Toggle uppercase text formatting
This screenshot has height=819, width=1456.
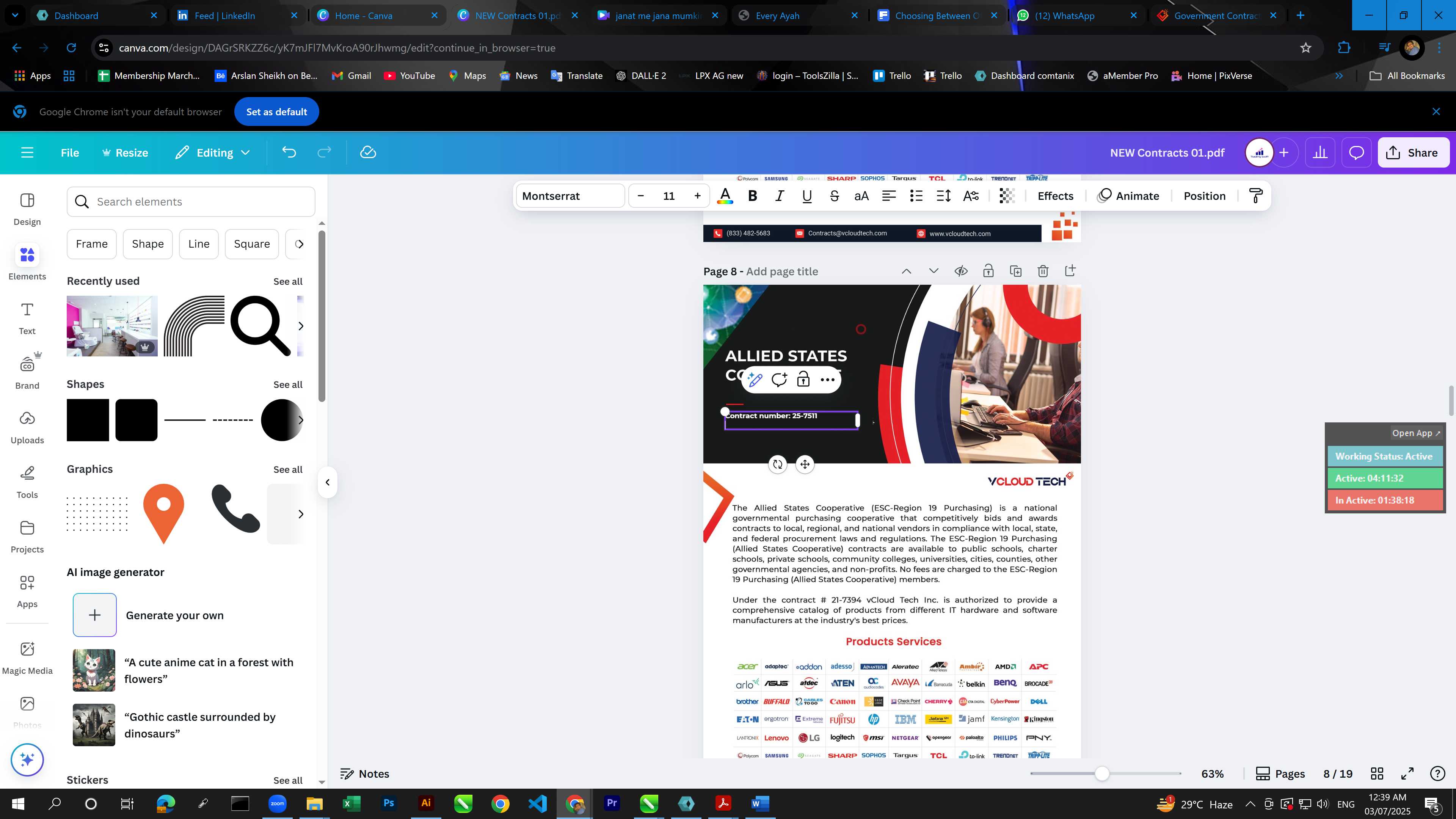click(861, 196)
